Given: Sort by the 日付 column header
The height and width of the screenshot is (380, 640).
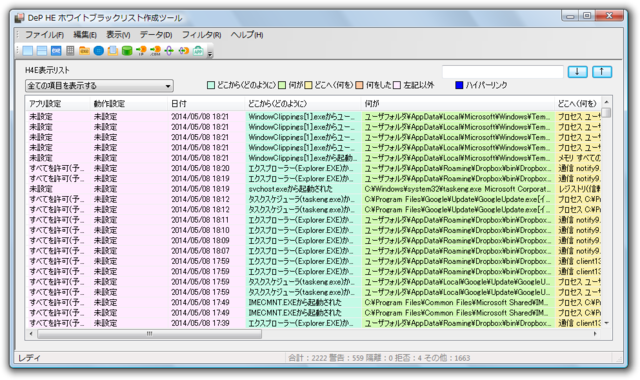Looking at the screenshot, I should point(206,104).
